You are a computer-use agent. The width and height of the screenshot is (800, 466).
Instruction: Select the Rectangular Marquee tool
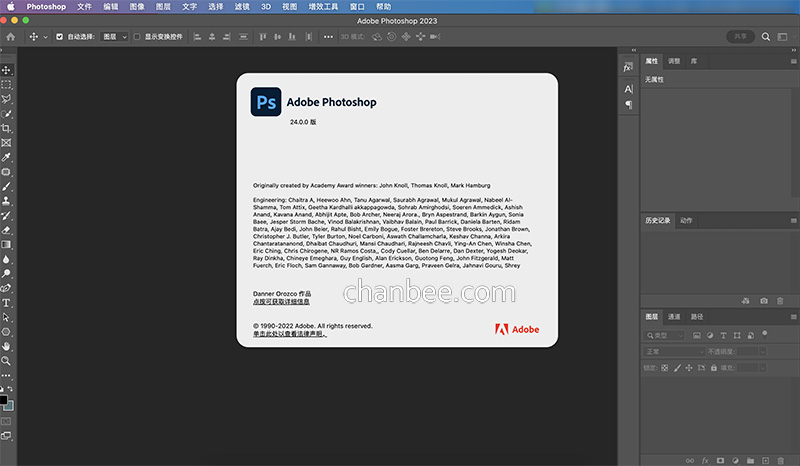(6, 85)
